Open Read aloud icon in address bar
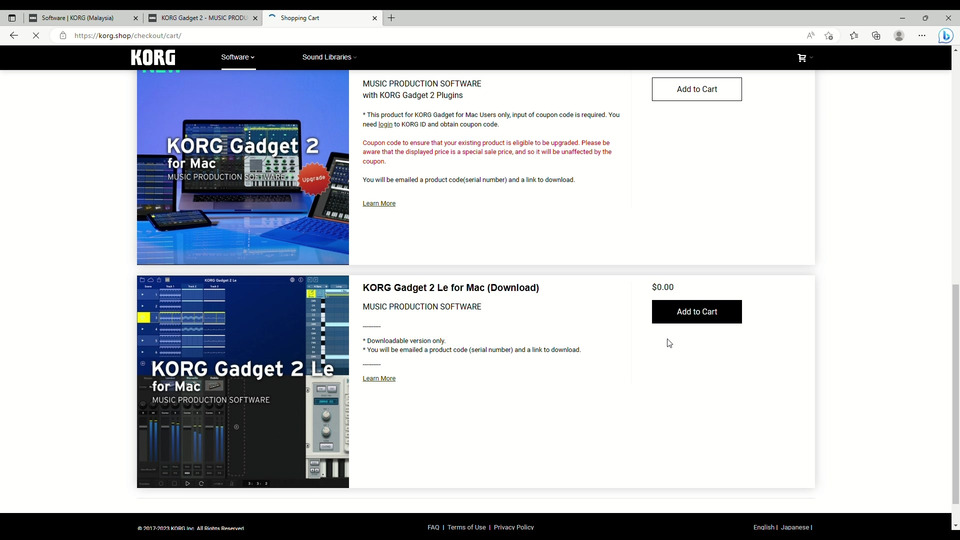Screen dimensions: 960x540 click(x=811, y=36)
